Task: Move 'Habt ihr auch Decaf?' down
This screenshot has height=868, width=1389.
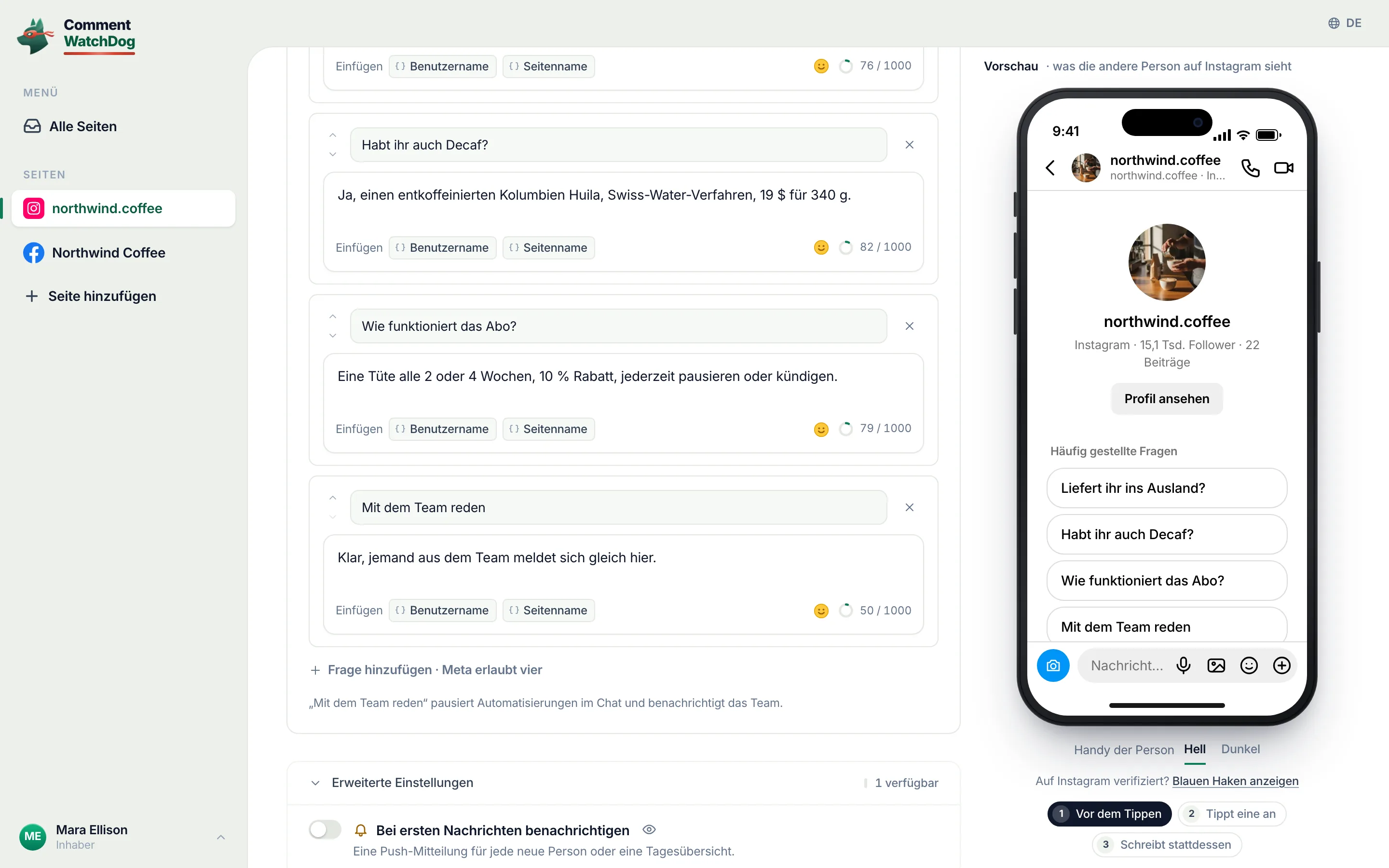Action: [x=333, y=154]
